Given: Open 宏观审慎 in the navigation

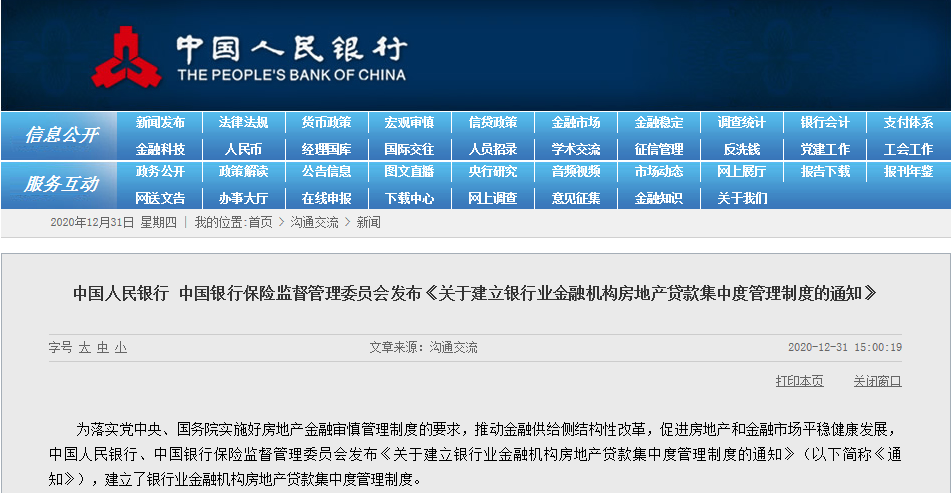Looking at the screenshot, I should [409, 122].
